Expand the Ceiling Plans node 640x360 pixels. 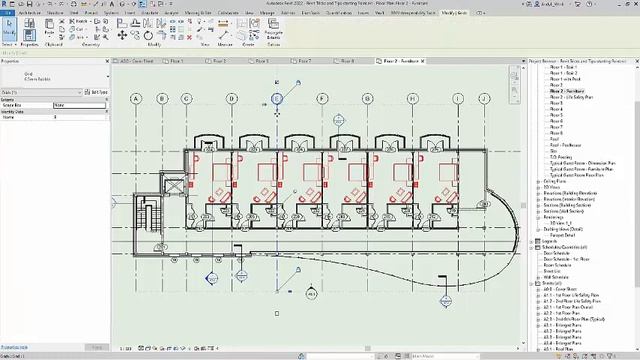538,181
